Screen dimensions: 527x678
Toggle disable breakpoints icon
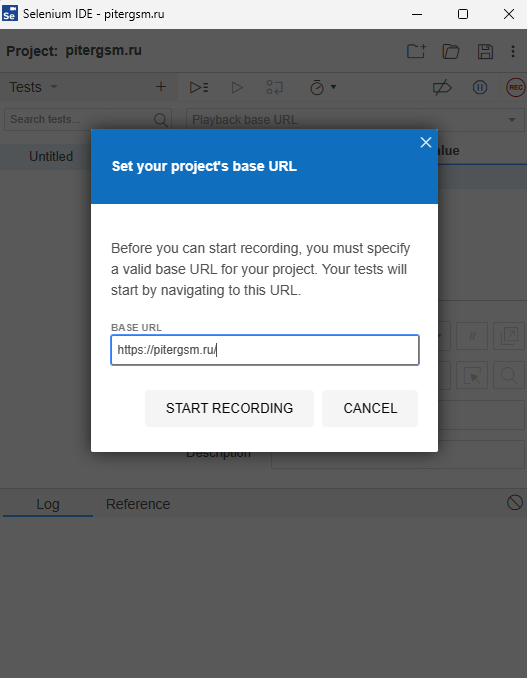point(442,88)
